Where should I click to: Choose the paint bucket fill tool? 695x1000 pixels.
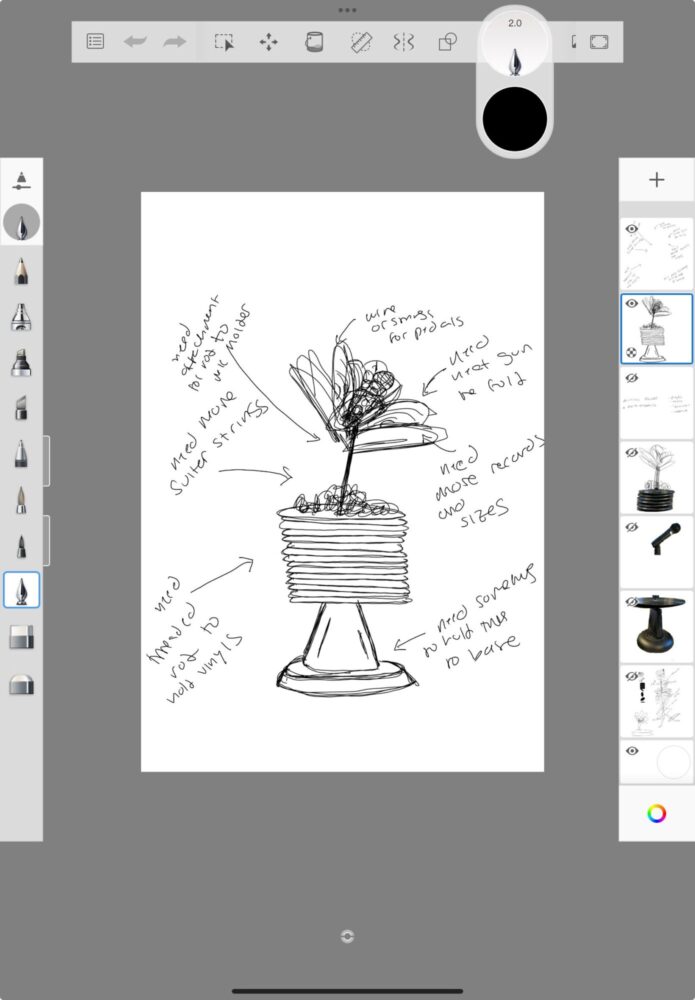313,42
